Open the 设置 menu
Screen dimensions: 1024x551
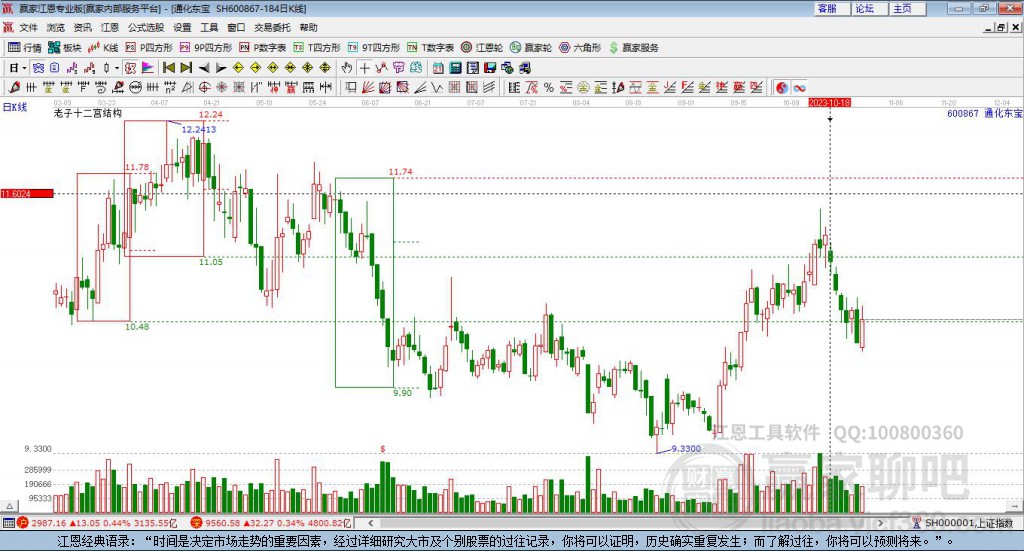pyautogui.click(x=182, y=27)
